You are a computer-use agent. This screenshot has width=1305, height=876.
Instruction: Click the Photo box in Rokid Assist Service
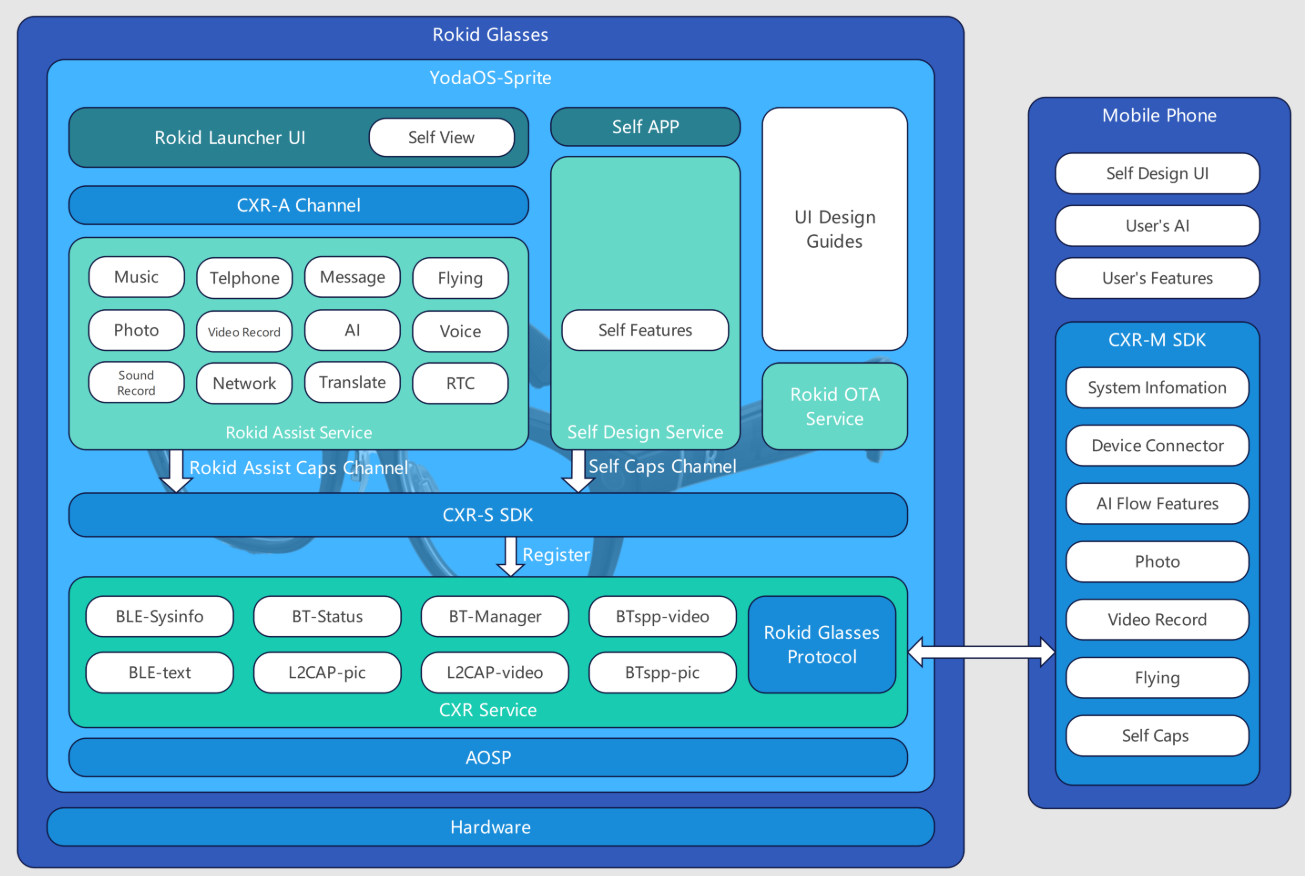137,330
